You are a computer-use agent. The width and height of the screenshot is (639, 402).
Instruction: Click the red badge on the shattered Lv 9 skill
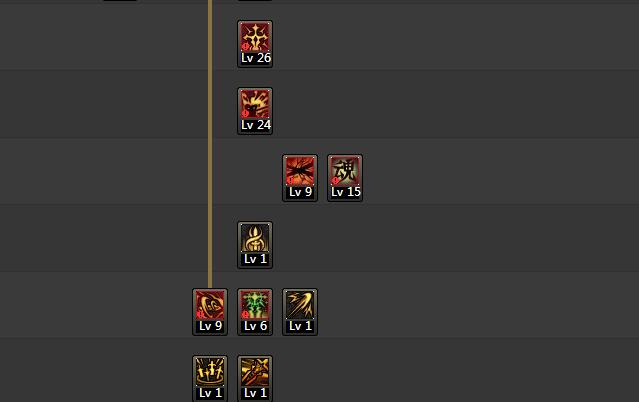290,181
